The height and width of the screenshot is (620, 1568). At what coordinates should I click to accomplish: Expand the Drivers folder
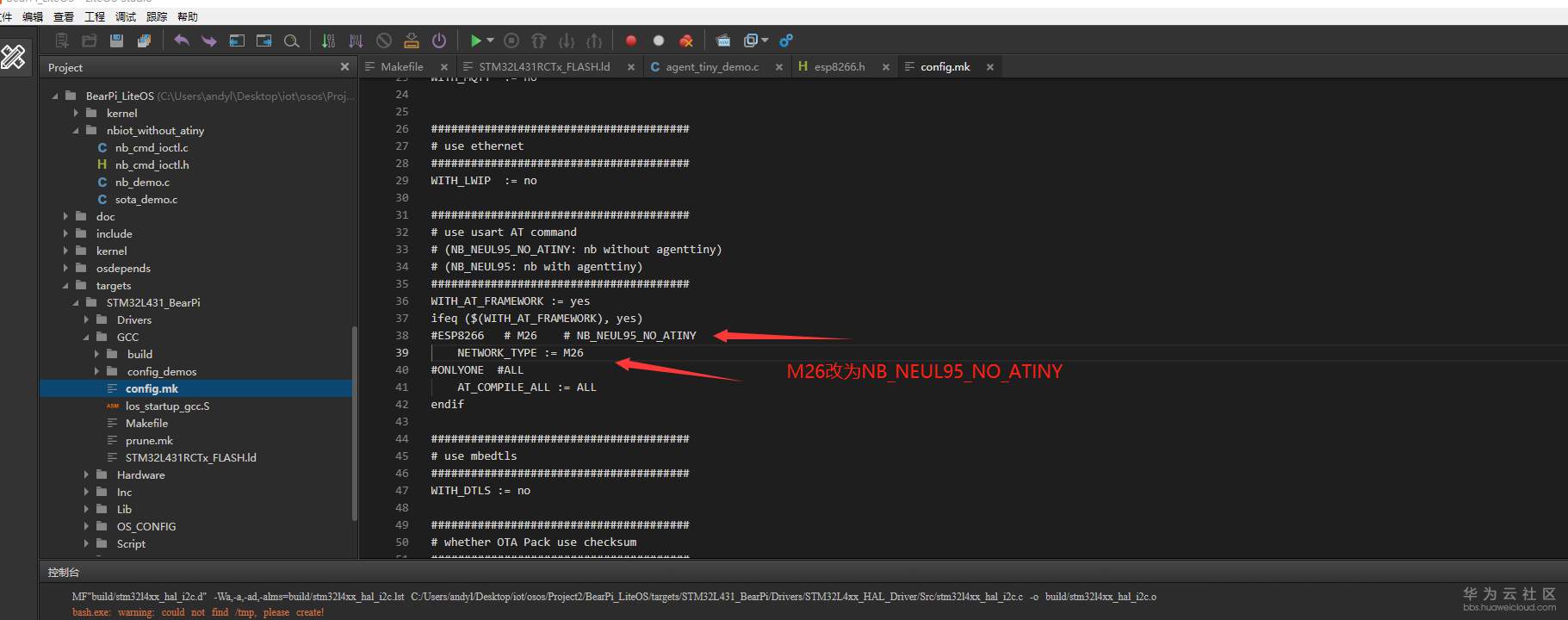pos(86,320)
